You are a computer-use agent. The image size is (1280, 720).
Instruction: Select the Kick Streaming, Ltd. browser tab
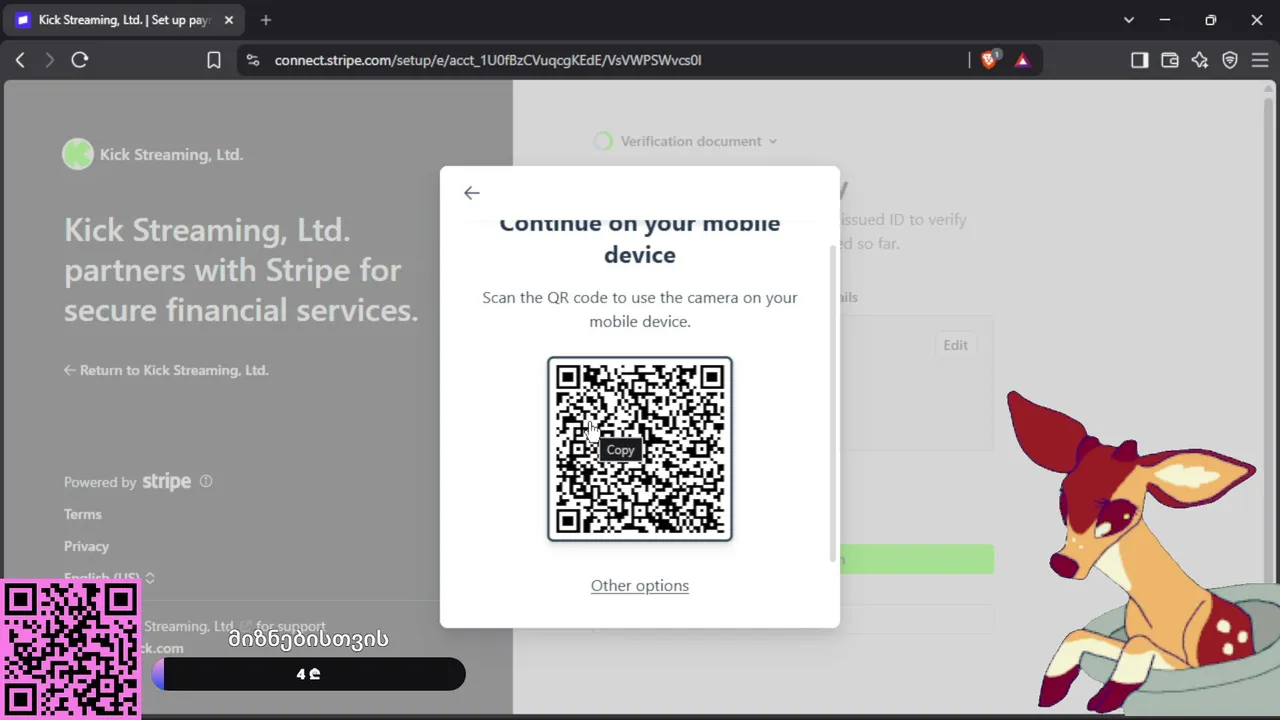coord(125,20)
